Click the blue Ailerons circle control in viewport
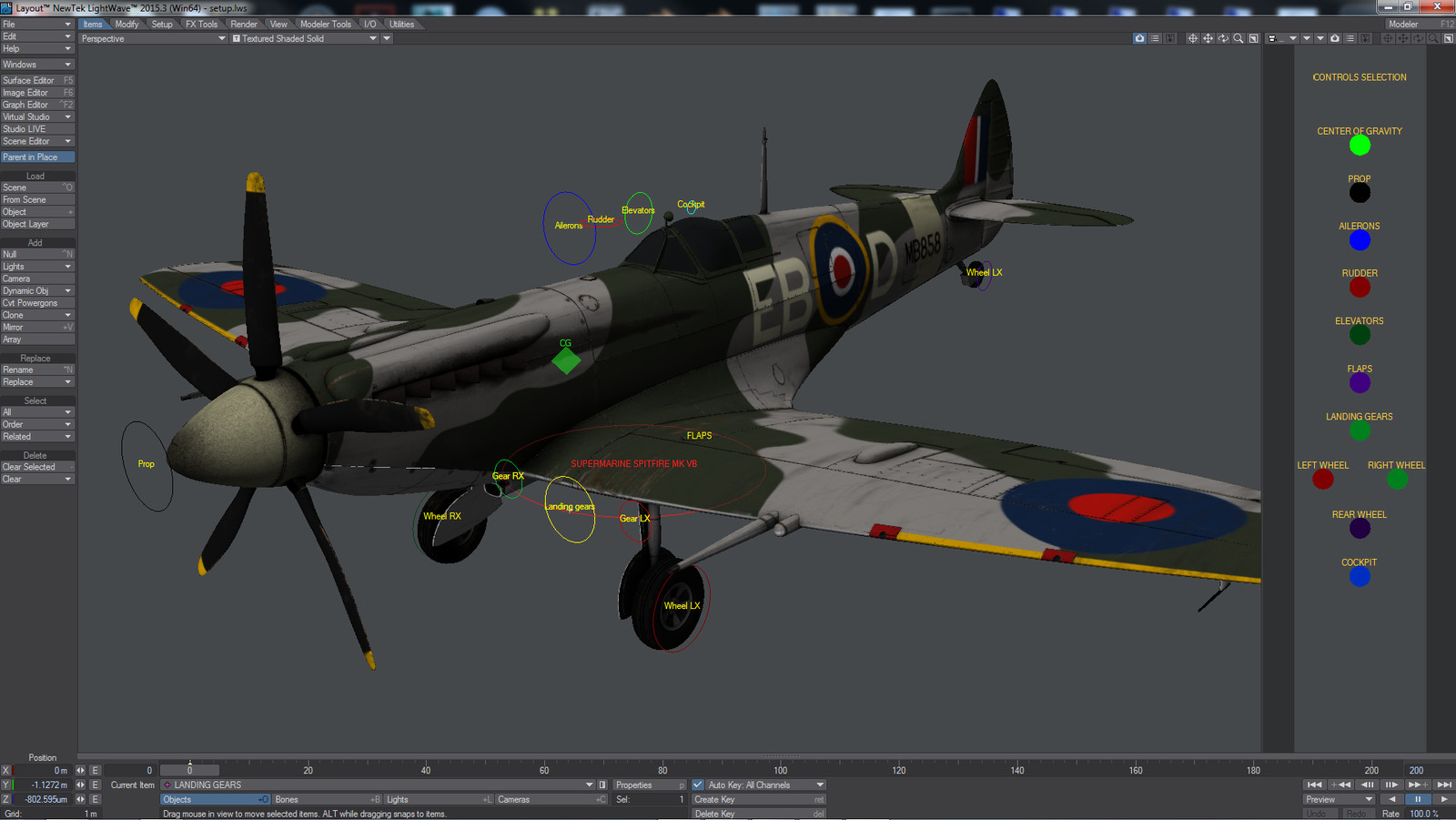The image size is (1456, 820). (570, 228)
